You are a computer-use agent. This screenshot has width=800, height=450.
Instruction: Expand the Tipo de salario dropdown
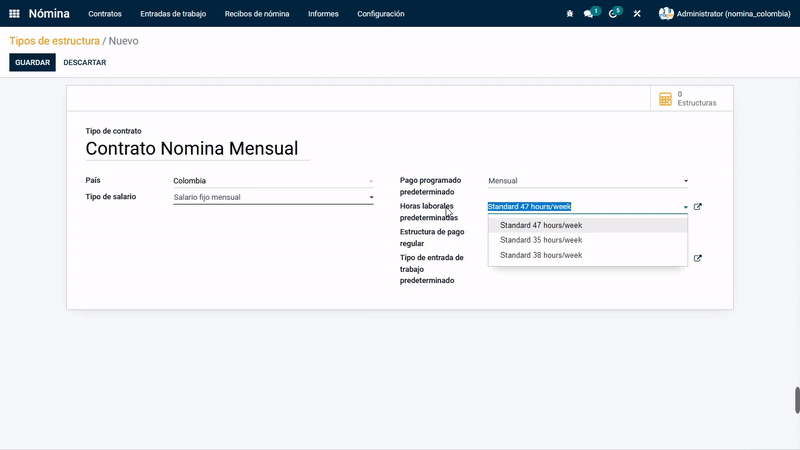tap(371, 197)
